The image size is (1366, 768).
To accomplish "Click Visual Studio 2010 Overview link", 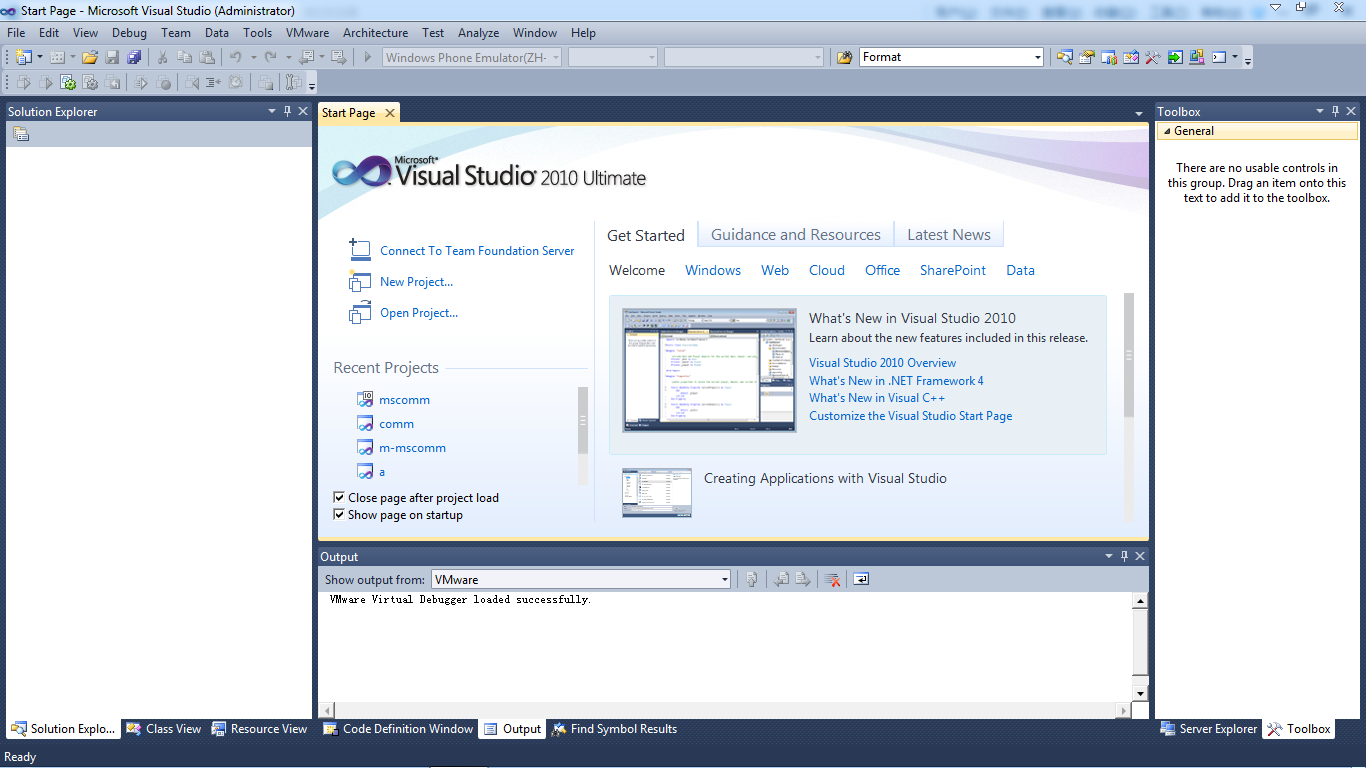I will tap(882, 363).
